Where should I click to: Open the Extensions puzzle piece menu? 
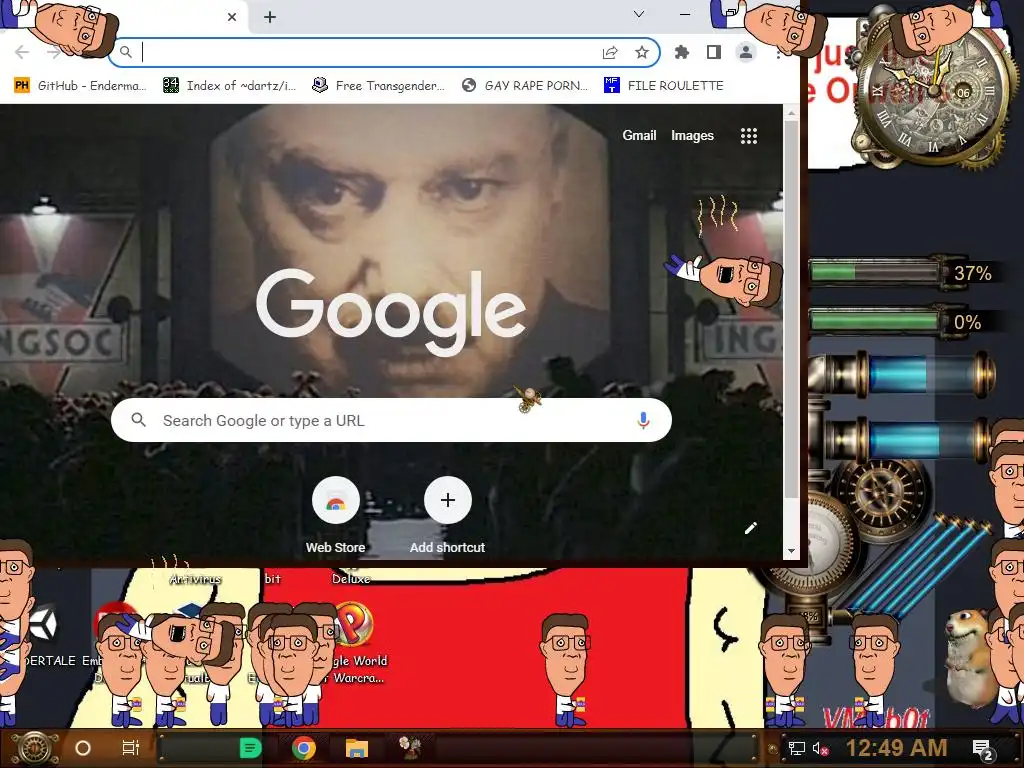[x=682, y=52]
